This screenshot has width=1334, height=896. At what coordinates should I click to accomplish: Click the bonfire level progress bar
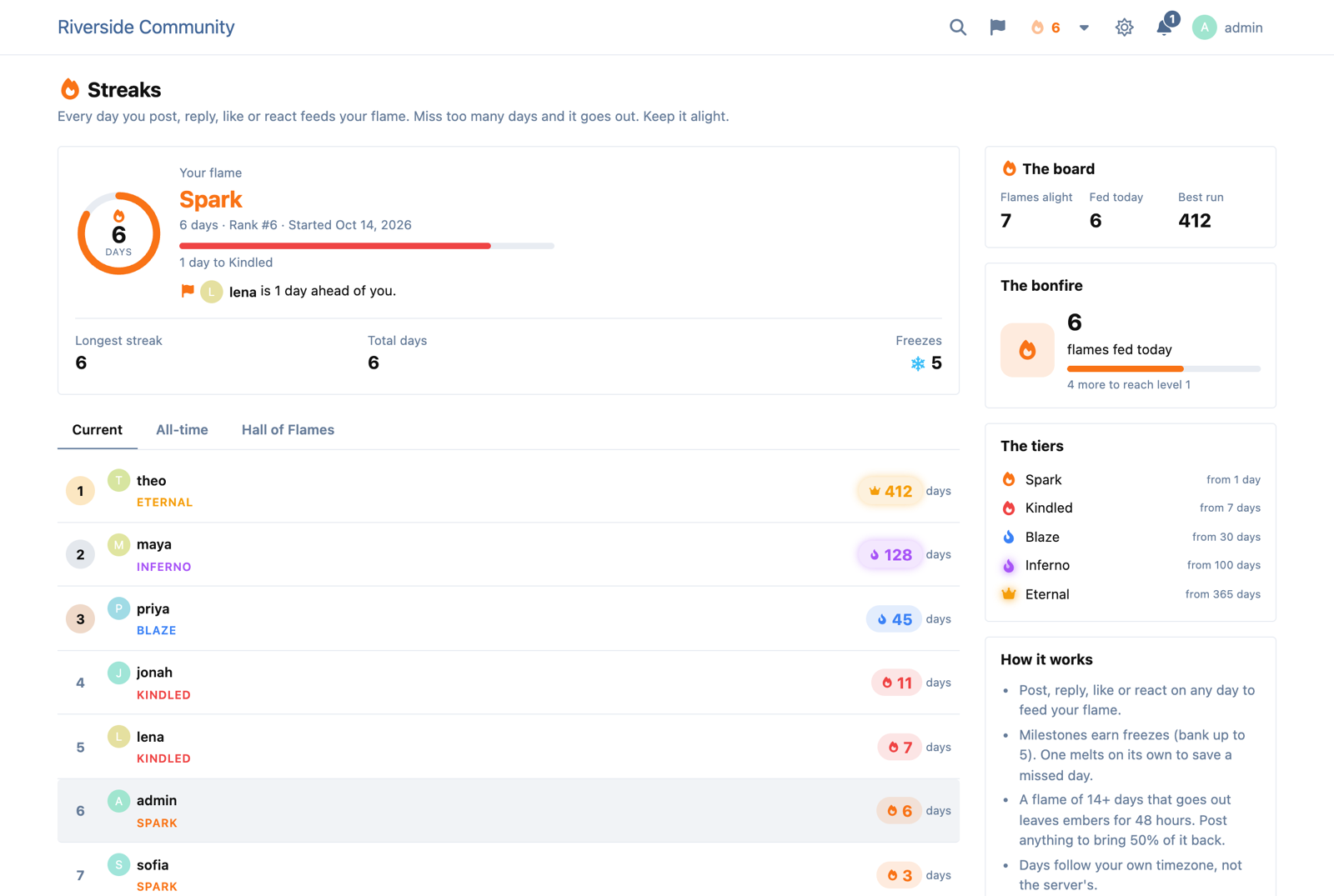1164,368
